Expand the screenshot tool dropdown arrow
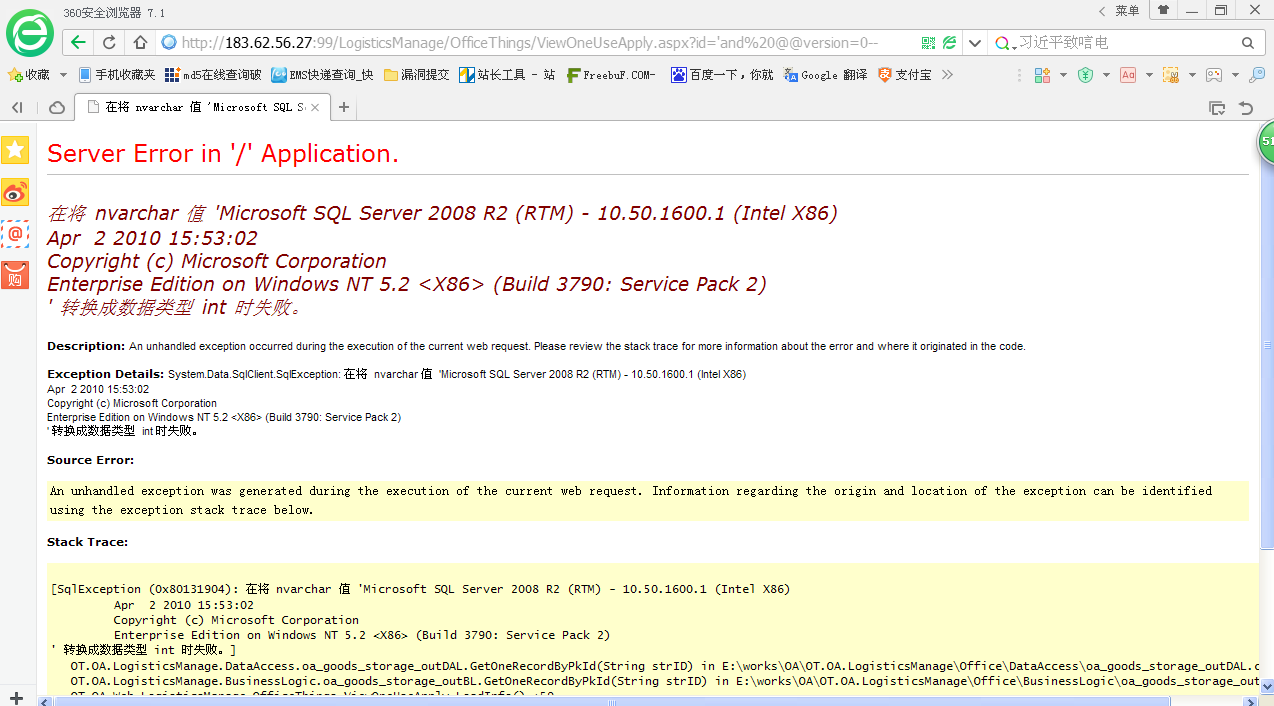 (x=1192, y=75)
